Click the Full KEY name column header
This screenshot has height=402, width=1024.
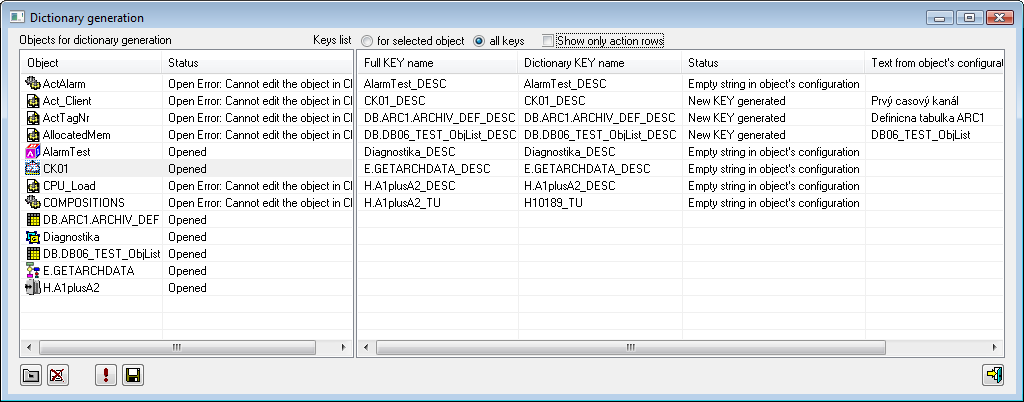pos(437,63)
